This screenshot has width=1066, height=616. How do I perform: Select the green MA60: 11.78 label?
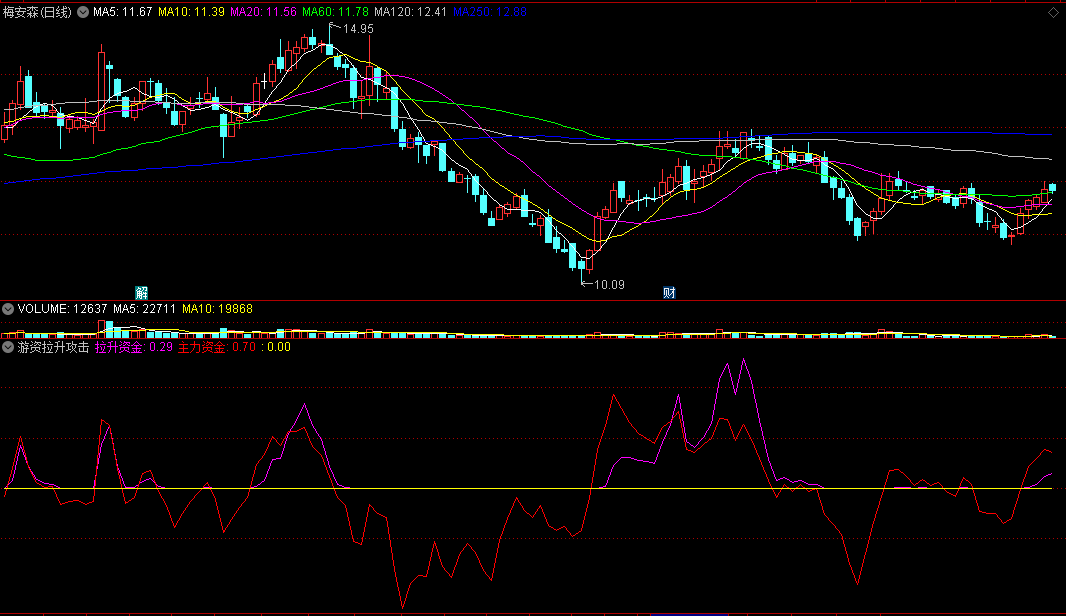[335, 12]
